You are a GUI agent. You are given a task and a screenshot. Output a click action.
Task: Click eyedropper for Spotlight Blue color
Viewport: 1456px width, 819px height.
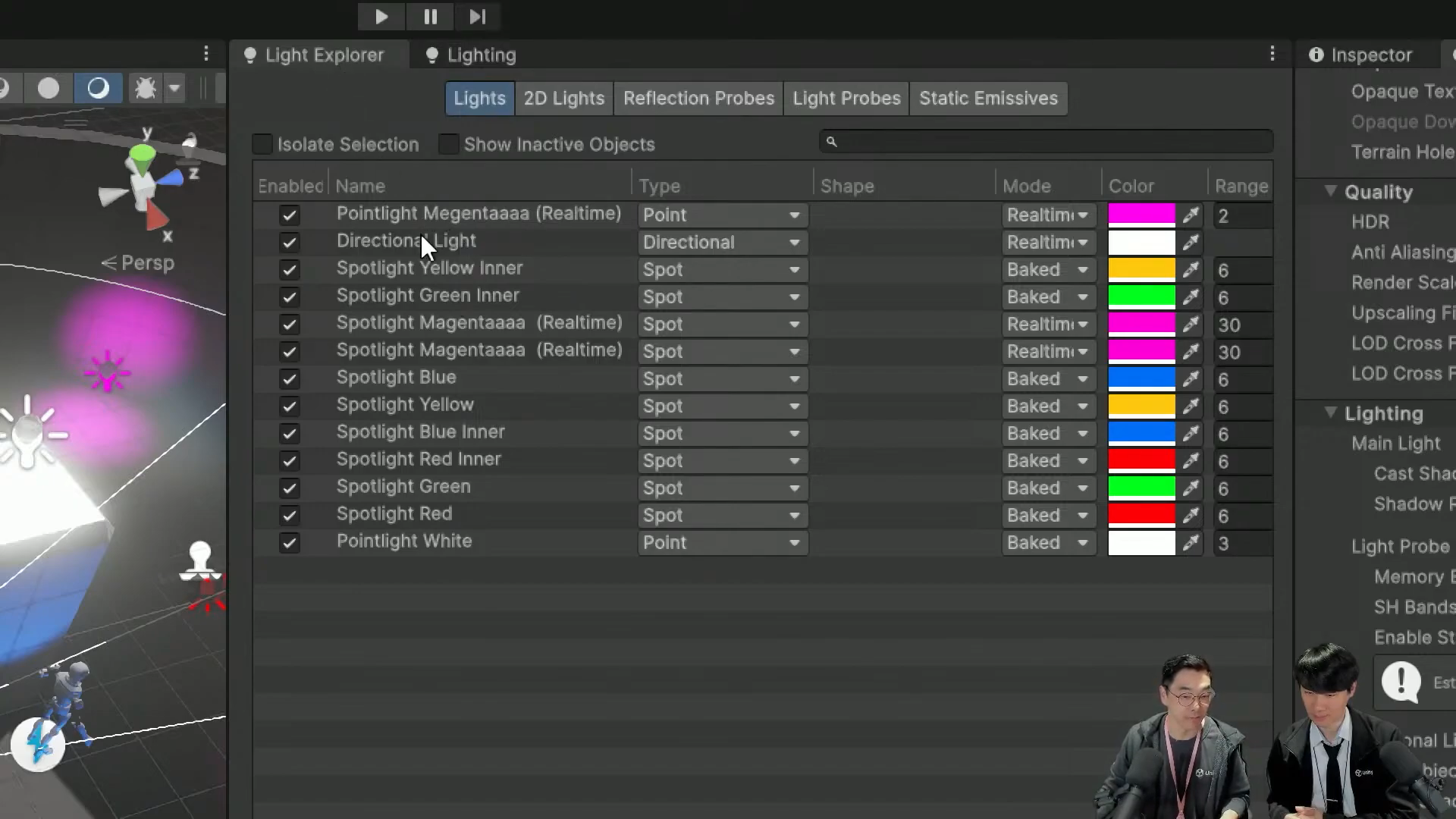tap(1191, 378)
